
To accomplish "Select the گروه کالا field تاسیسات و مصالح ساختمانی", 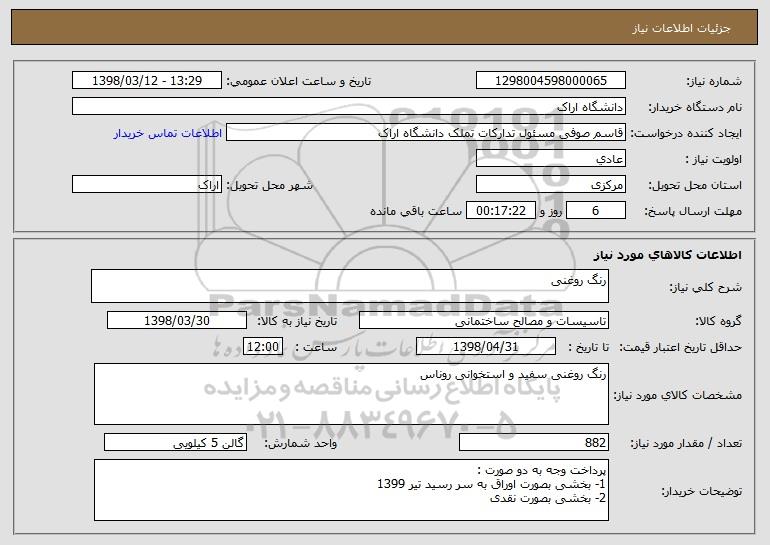I will 484,321.
